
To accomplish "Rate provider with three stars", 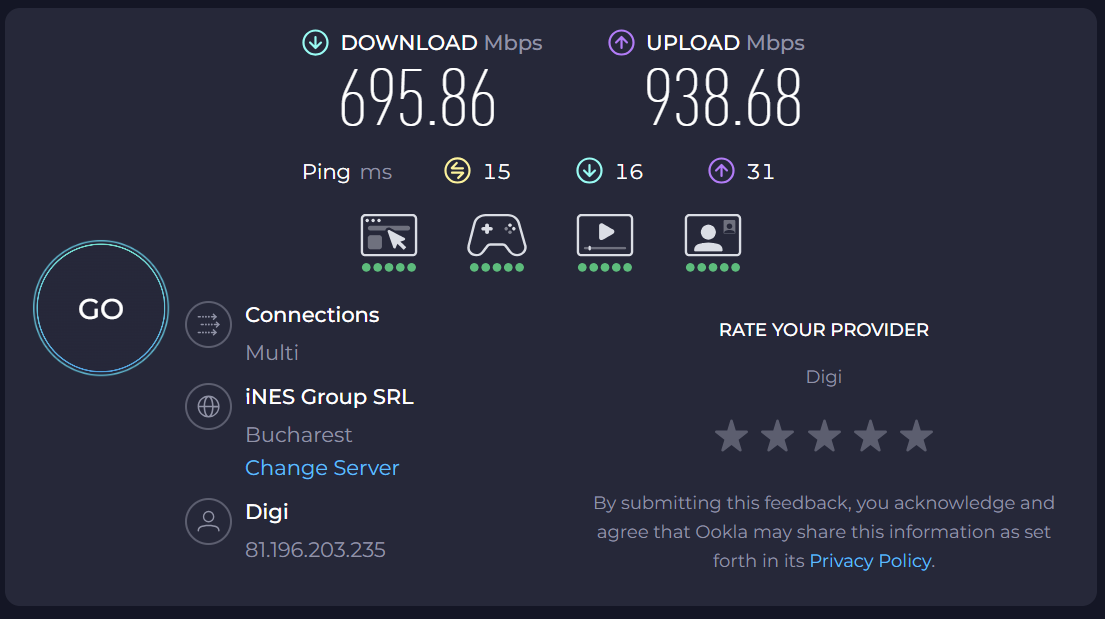I will [823, 436].
